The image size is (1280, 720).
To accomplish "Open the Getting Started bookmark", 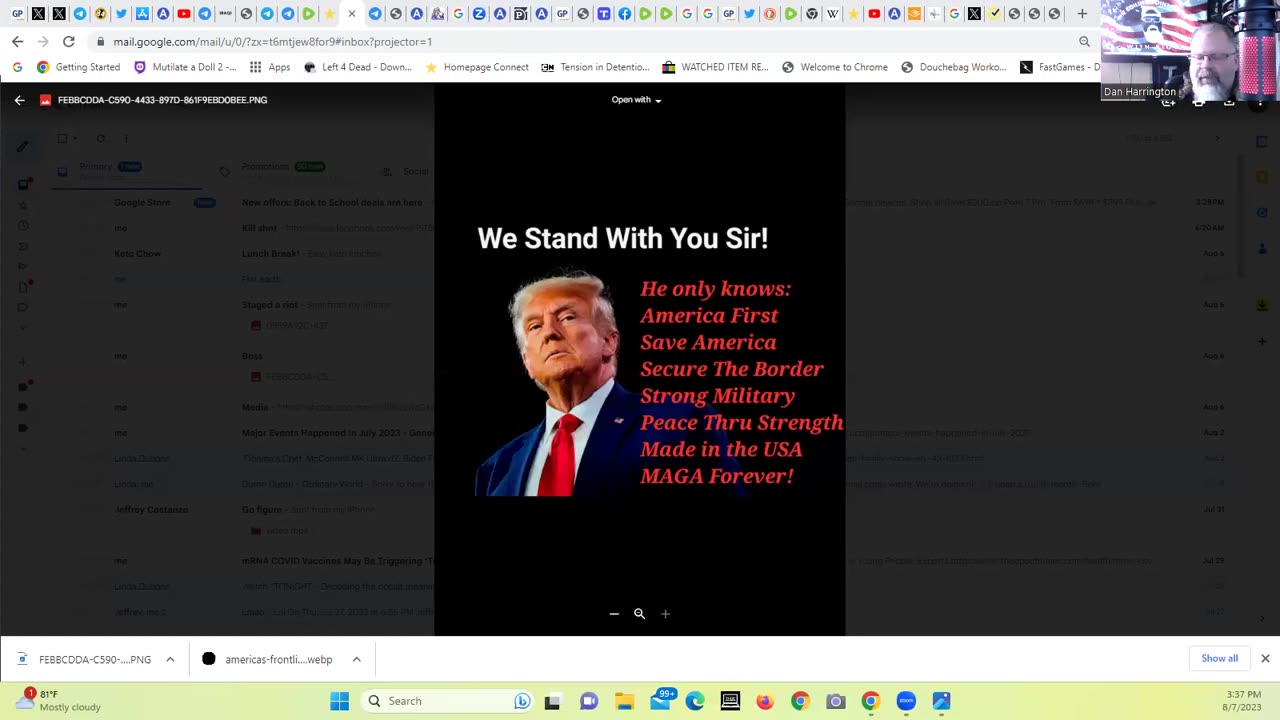I will coord(78,67).
